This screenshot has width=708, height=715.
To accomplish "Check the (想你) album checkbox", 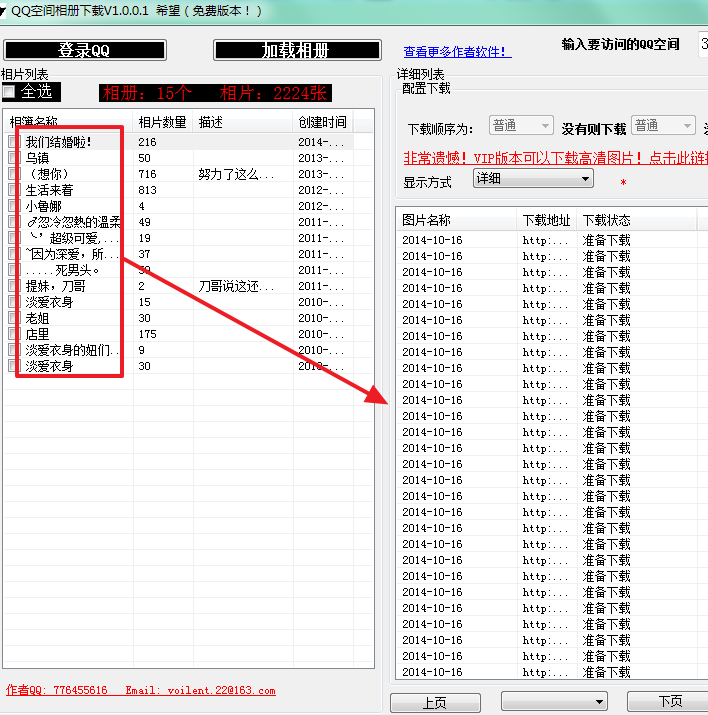I will 14,173.
